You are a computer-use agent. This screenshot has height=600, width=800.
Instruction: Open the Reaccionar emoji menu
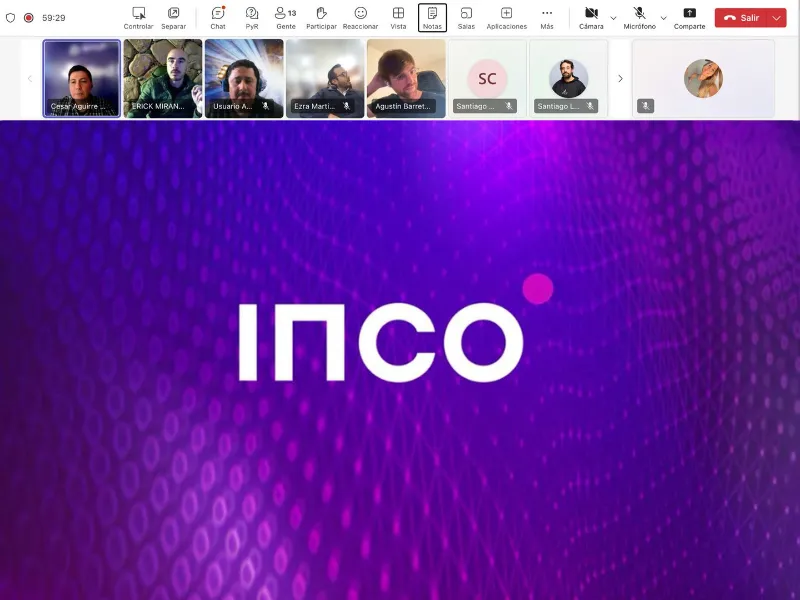coord(360,17)
